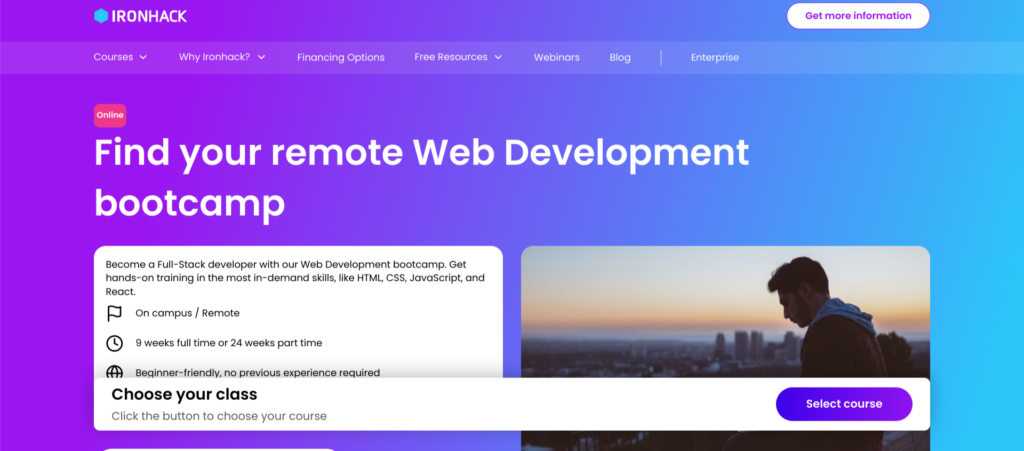The image size is (1024, 451).
Task: Click the flag icon beside On campus / Remote
Action: pyautogui.click(x=114, y=313)
